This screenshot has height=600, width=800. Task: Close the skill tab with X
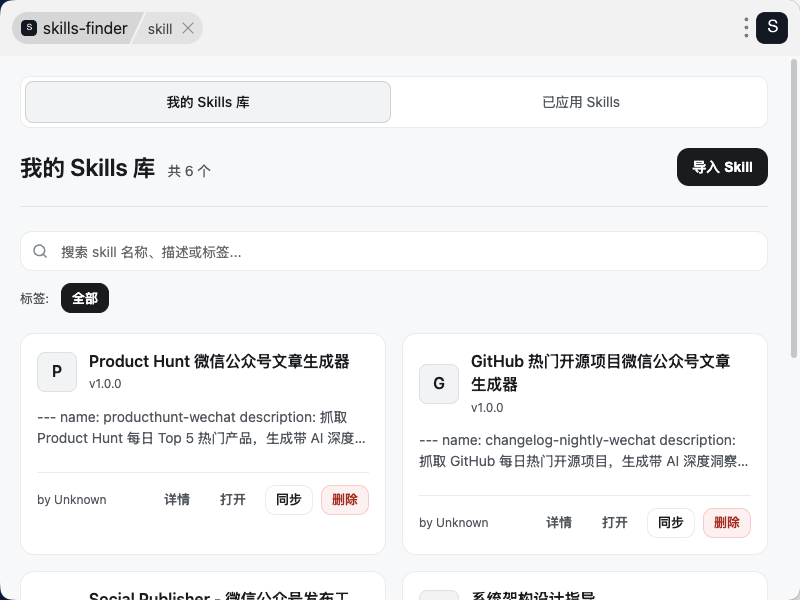pyautogui.click(x=188, y=28)
